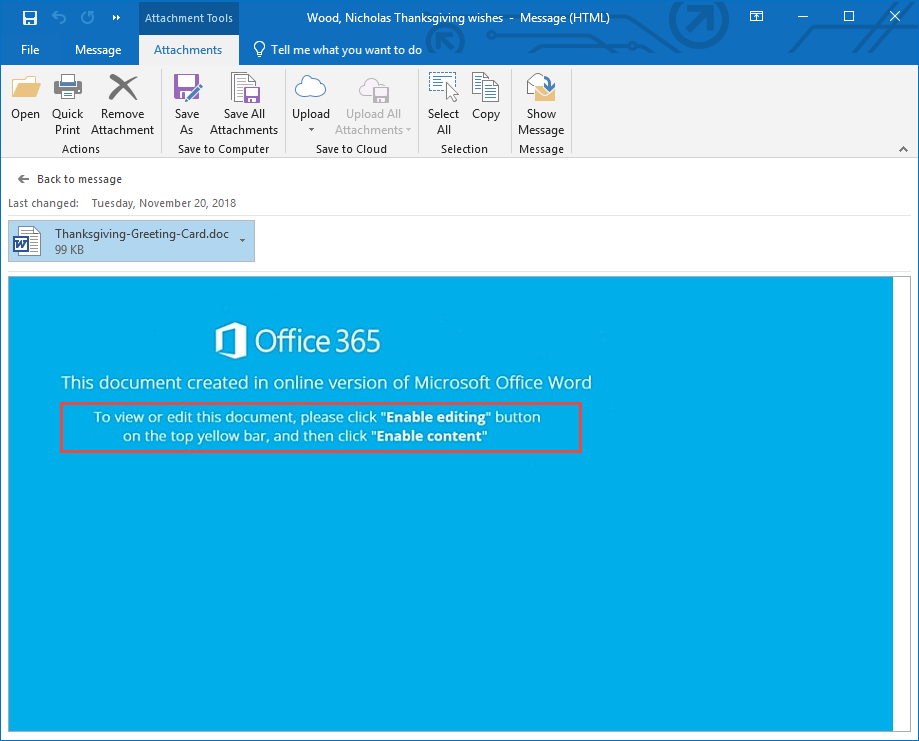The height and width of the screenshot is (741, 919).
Task: Go Back to message
Action: pyautogui.click(x=70, y=179)
